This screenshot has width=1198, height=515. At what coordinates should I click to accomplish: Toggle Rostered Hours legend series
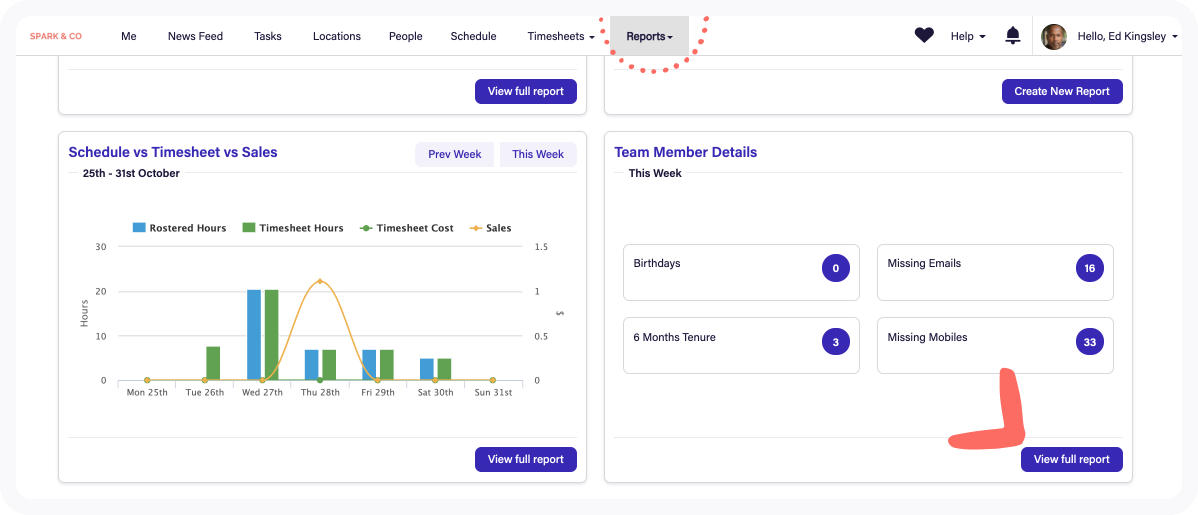(x=179, y=228)
